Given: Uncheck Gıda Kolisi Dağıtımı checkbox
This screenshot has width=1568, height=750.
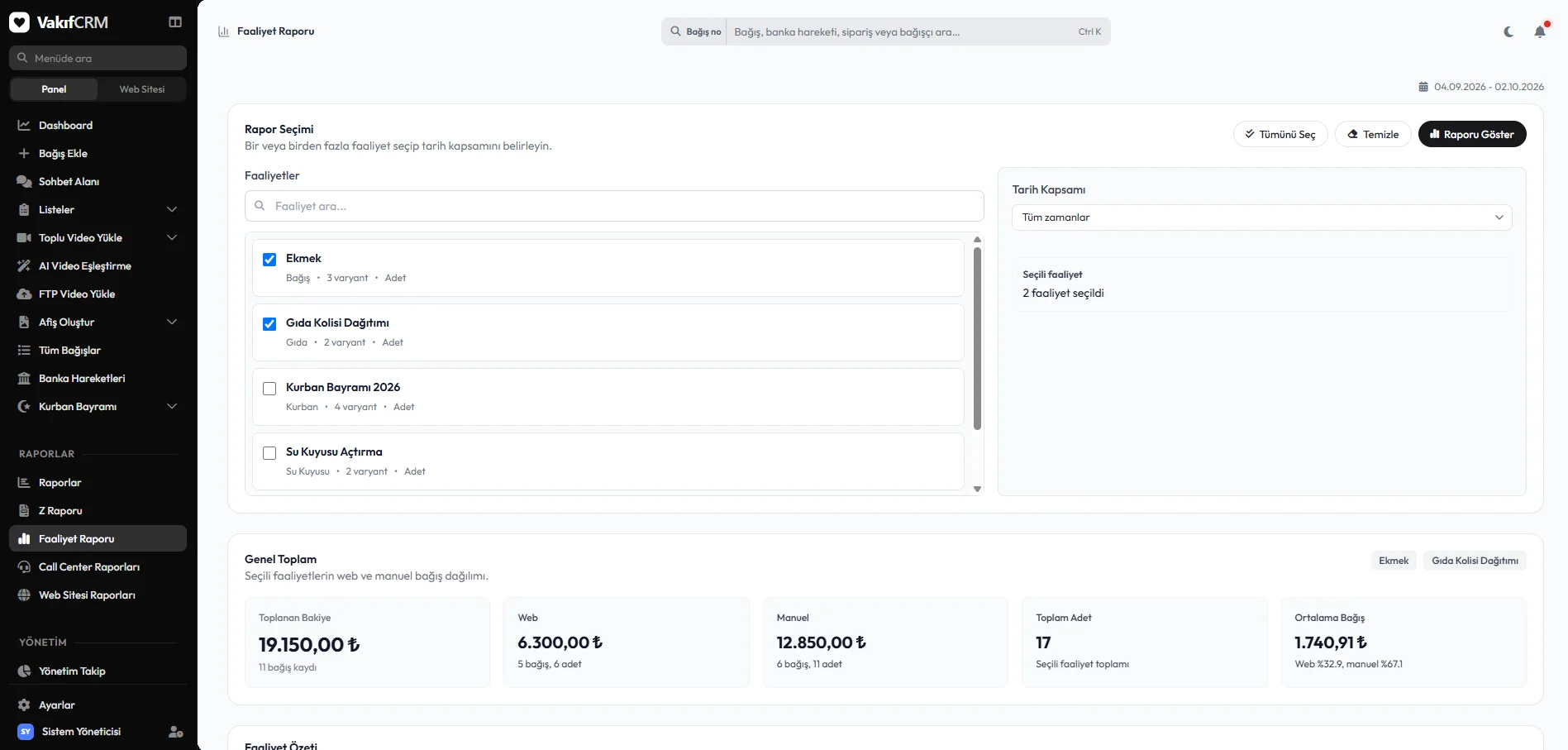Looking at the screenshot, I should [269, 324].
